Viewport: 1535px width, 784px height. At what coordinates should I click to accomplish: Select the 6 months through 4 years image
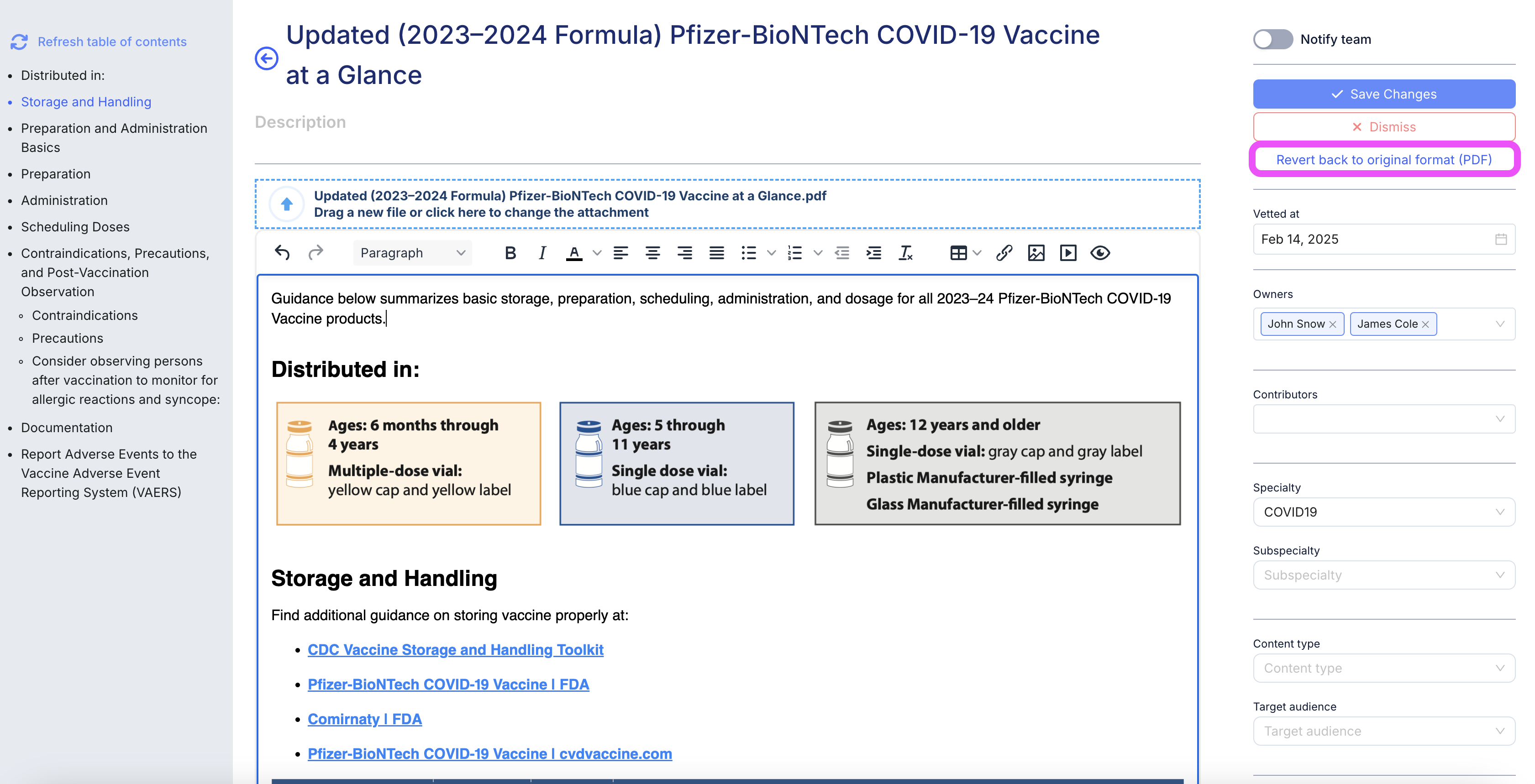coord(409,464)
